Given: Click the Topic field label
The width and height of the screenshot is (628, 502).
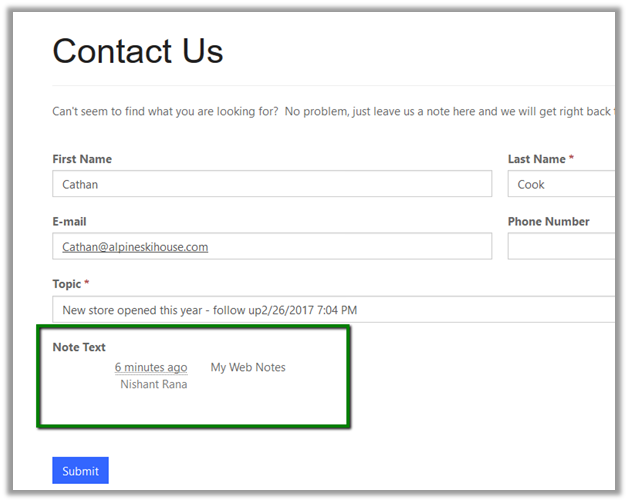Looking at the screenshot, I should point(67,284).
